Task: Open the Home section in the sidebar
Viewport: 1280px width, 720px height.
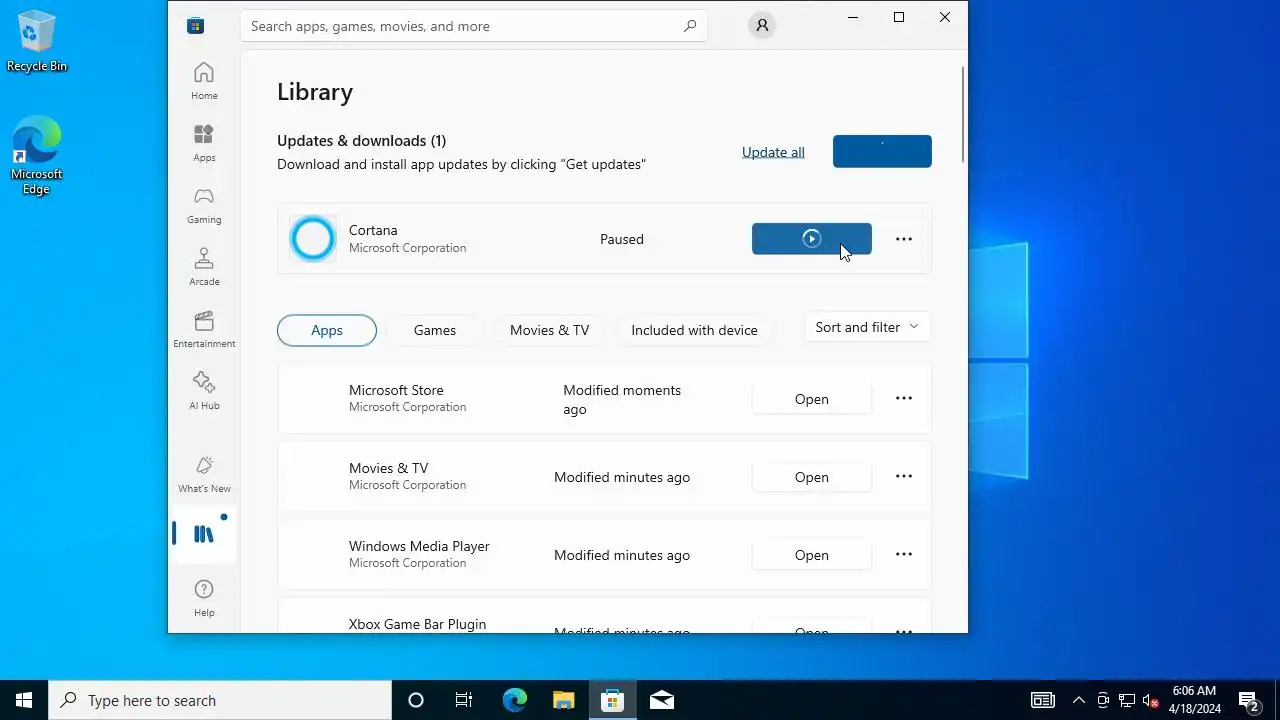Action: click(204, 81)
